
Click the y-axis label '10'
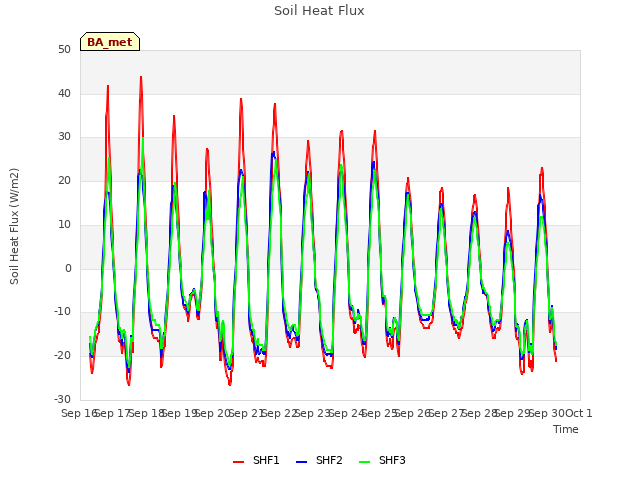(x=64, y=224)
